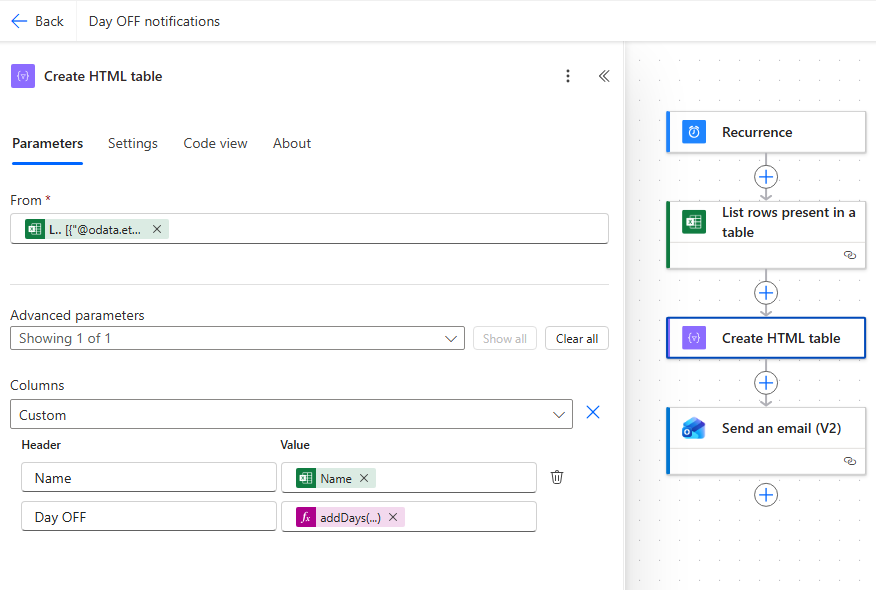
Task: Open the Columns Custom dropdown
Action: pyautogui.click(x=291, y=415)
